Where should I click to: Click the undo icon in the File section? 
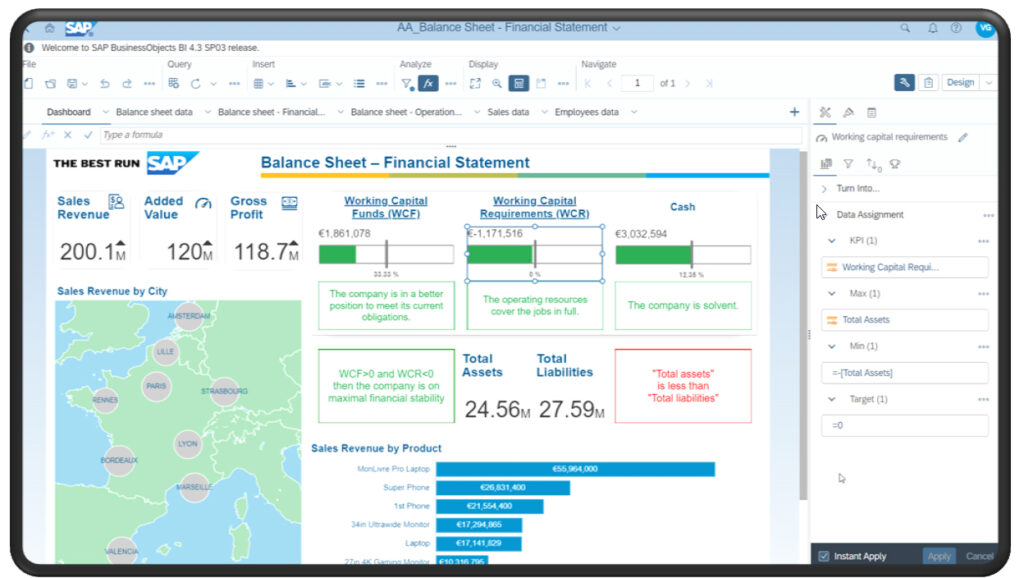point(106,83)
